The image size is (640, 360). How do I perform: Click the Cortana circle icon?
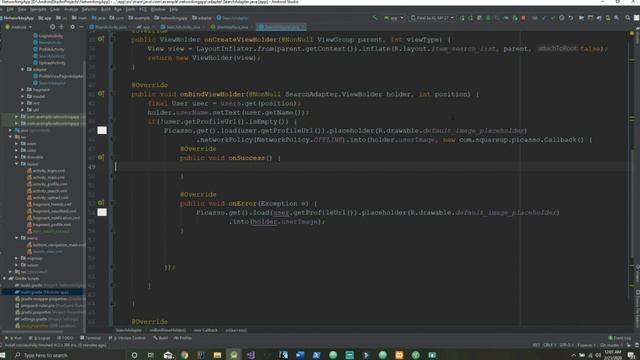[x=134, y=355]
